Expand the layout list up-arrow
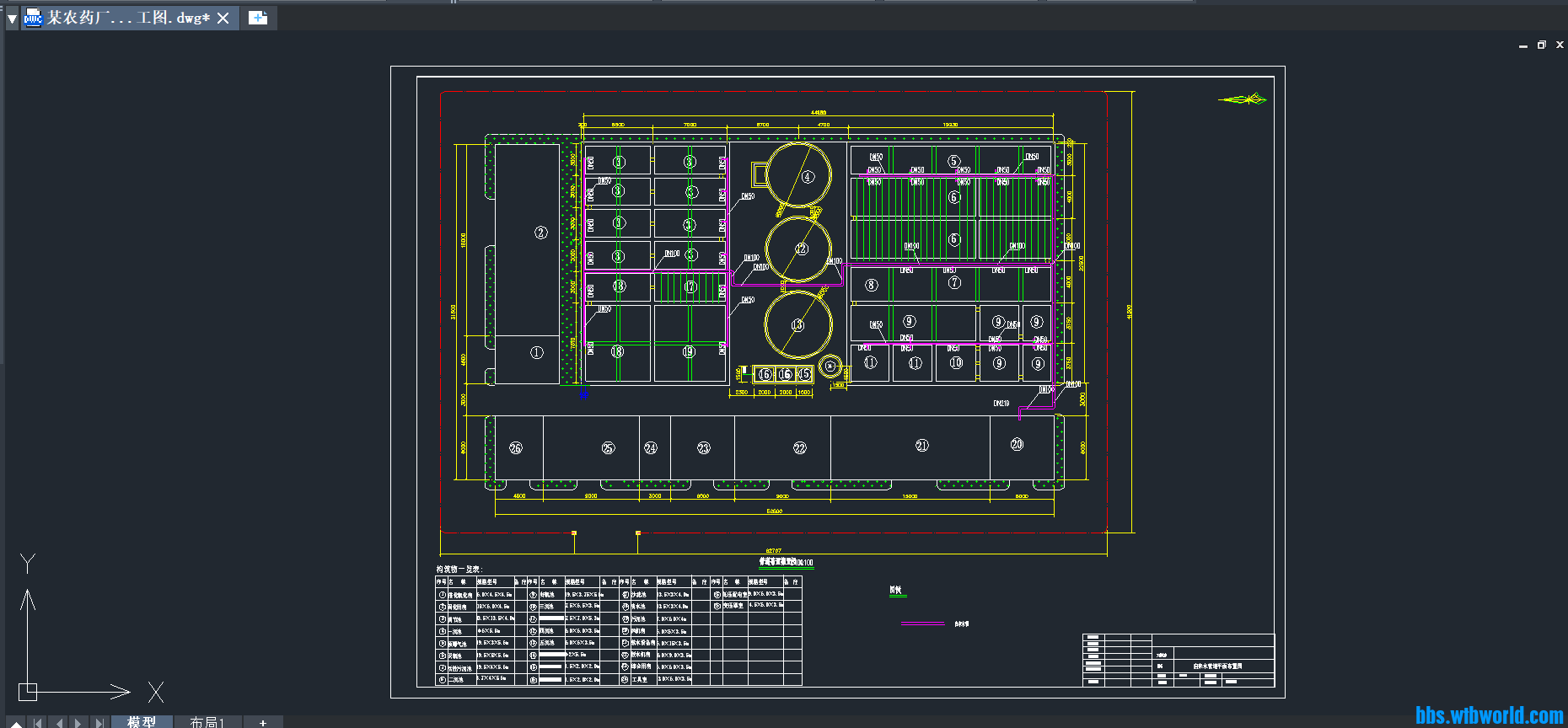 tap(16, 723)
